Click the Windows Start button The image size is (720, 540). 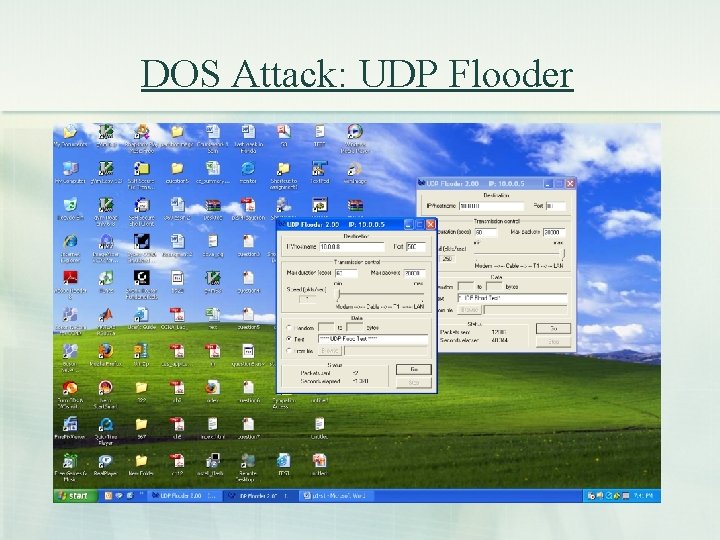click(x=75, y=495)
